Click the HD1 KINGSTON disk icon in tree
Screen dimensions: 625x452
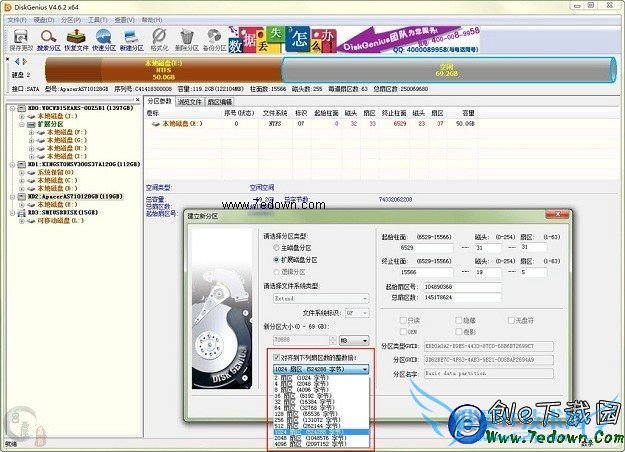[x=22, y=164]
